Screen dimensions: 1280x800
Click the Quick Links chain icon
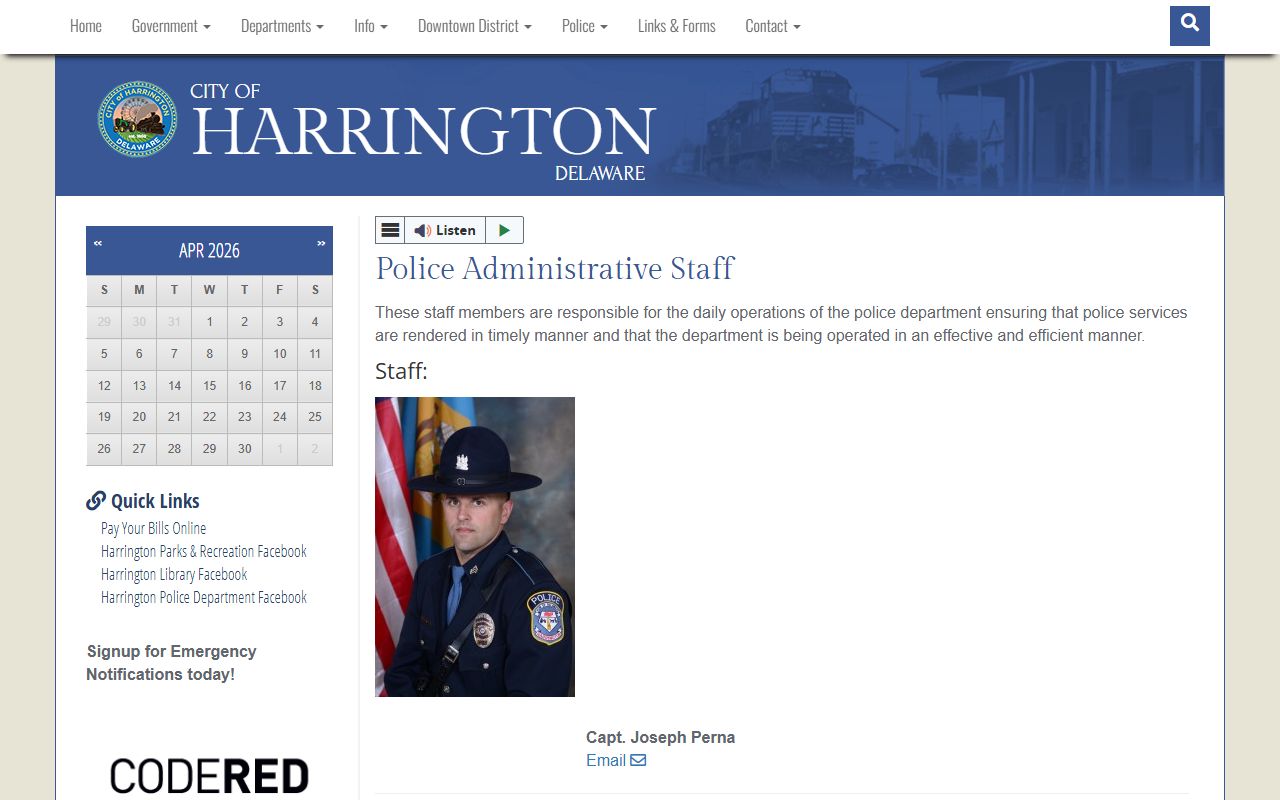pyautogui.click(x=96, y=501)
